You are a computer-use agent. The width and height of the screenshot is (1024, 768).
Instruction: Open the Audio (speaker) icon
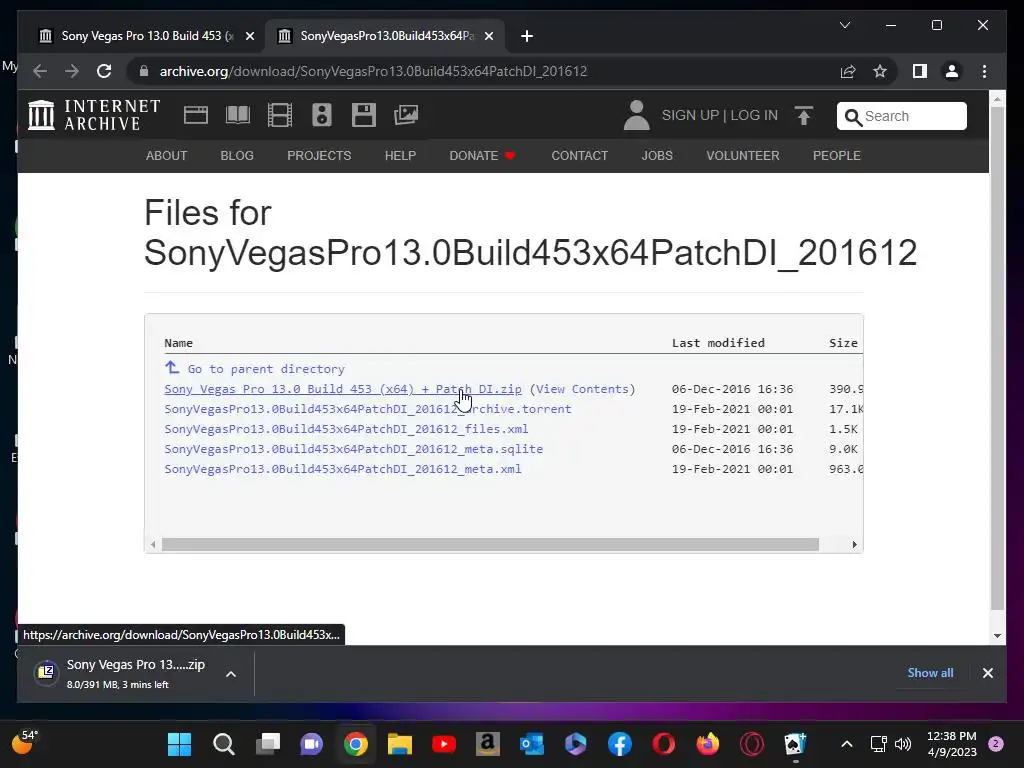321,115
